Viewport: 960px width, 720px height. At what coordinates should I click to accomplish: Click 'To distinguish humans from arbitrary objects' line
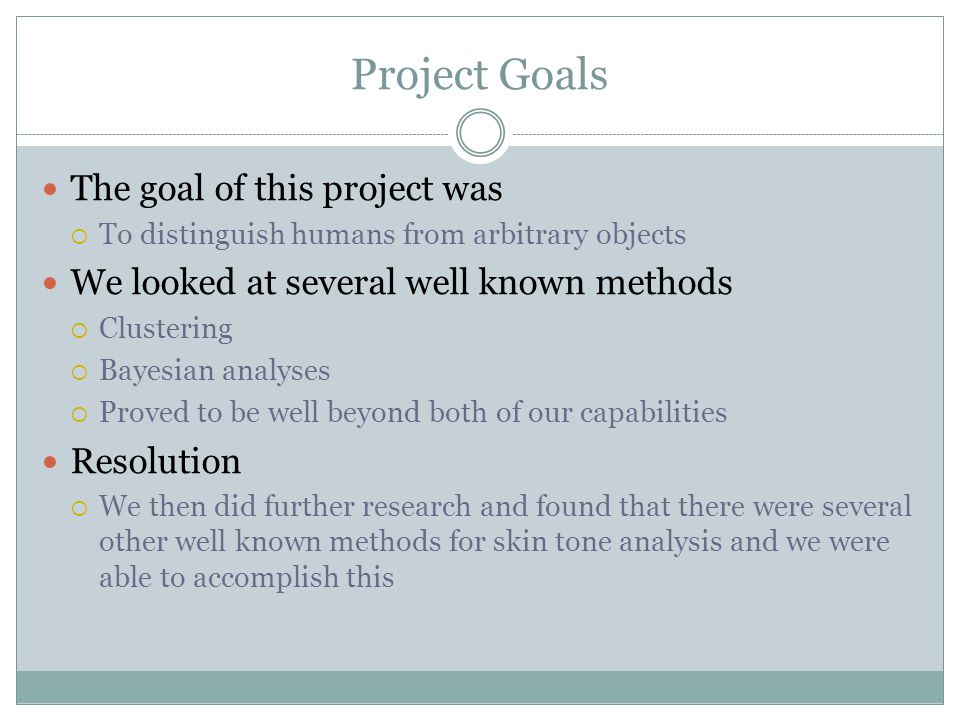(x=392, y=235)
